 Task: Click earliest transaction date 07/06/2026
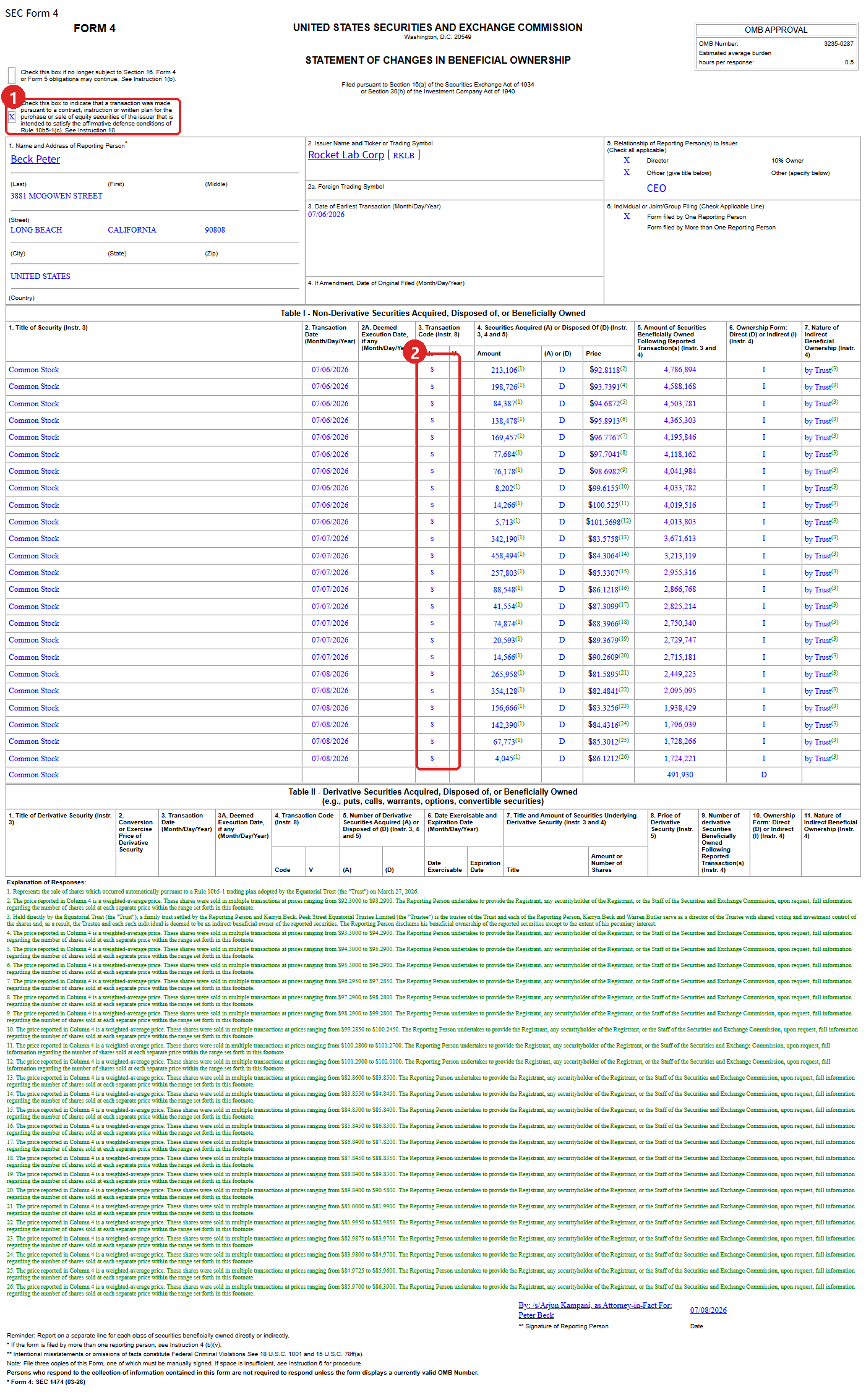coord(327,215)
